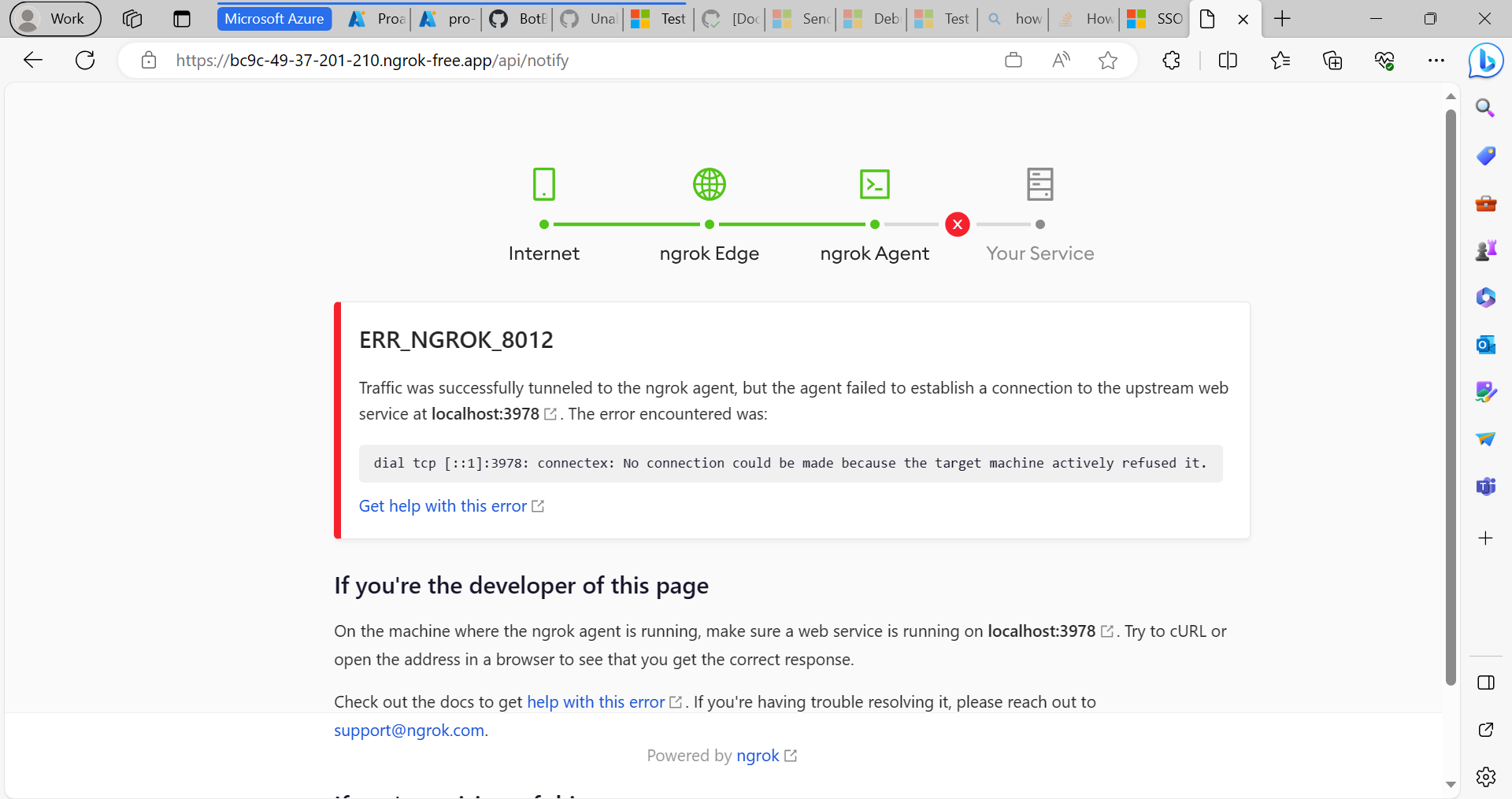Open the Get help with this error link
This screenshot has width=1512, height=799.
443,506
